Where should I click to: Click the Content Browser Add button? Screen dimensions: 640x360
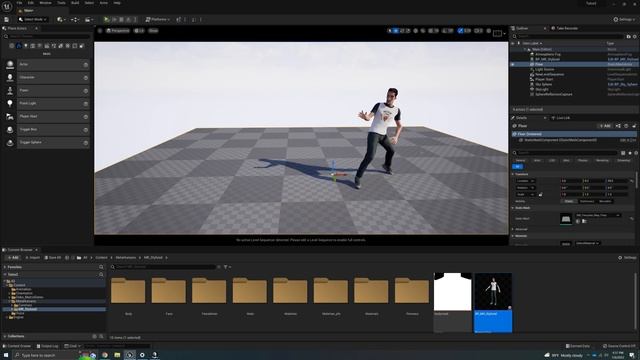click(x=13, y=258)
